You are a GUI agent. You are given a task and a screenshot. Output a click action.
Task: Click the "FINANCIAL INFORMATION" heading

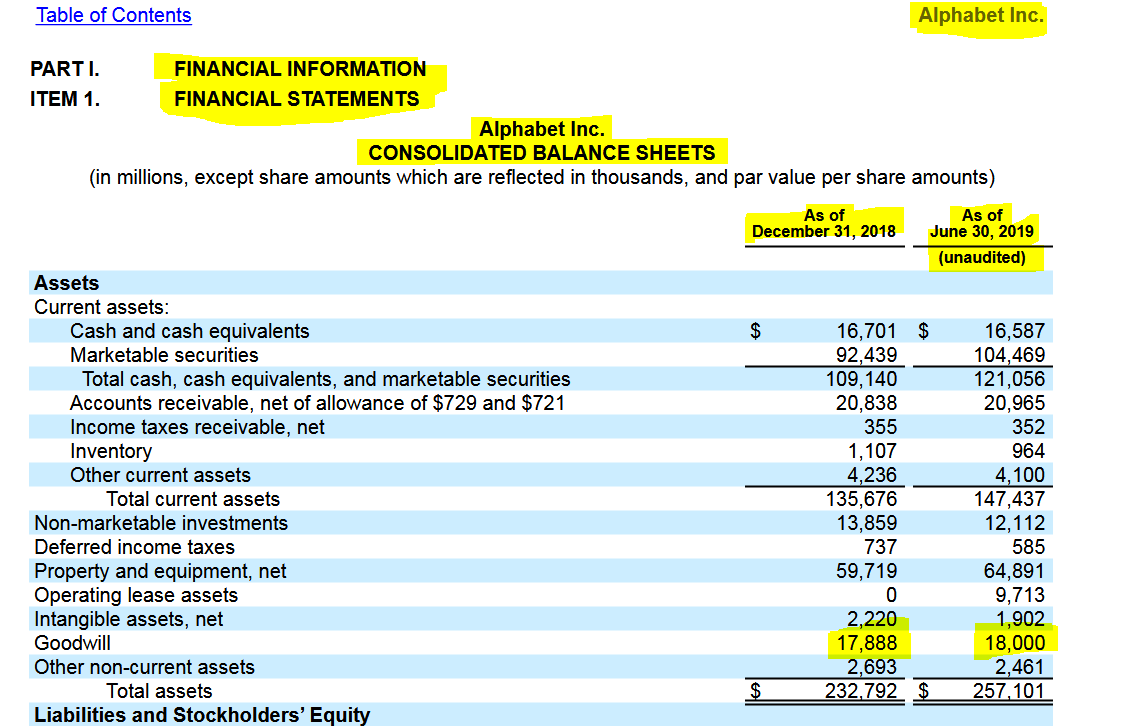(300, 69)
